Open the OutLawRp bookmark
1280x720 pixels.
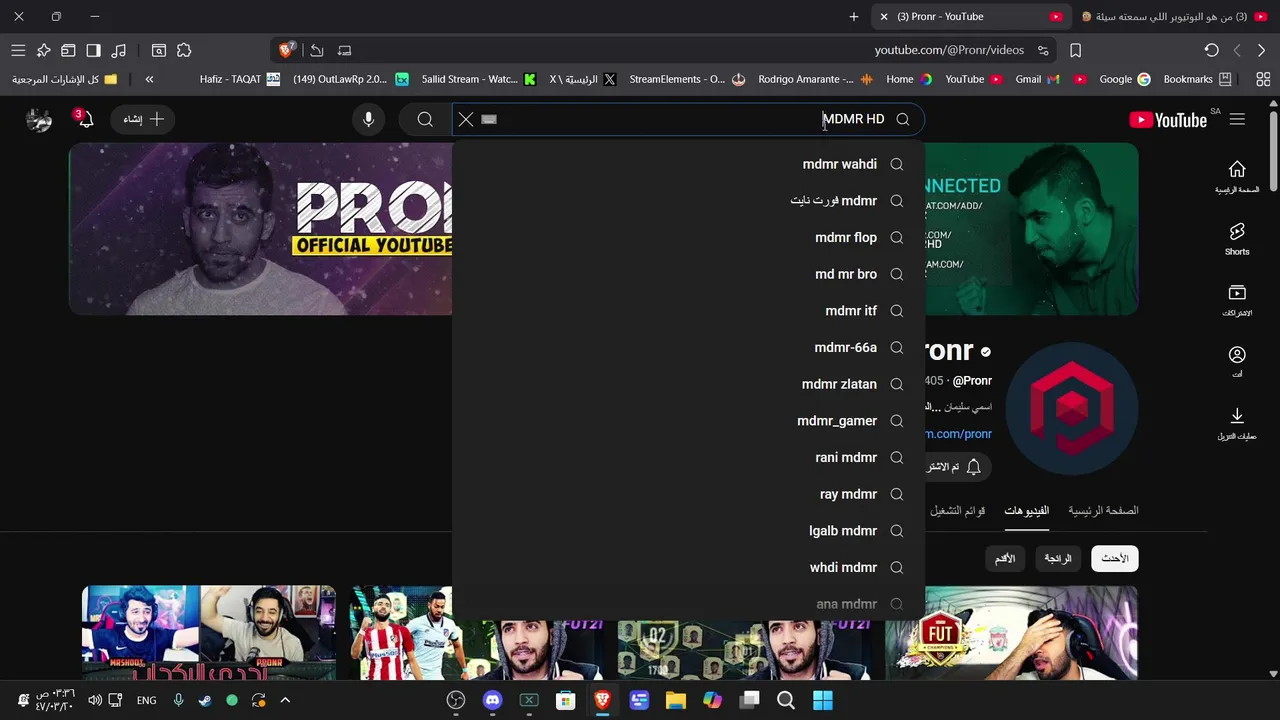point(350,79)
